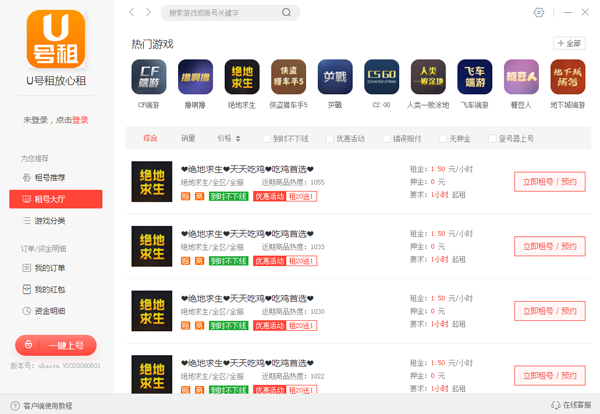
Task: Go back with the left arrow
Action: click(131, 12)
